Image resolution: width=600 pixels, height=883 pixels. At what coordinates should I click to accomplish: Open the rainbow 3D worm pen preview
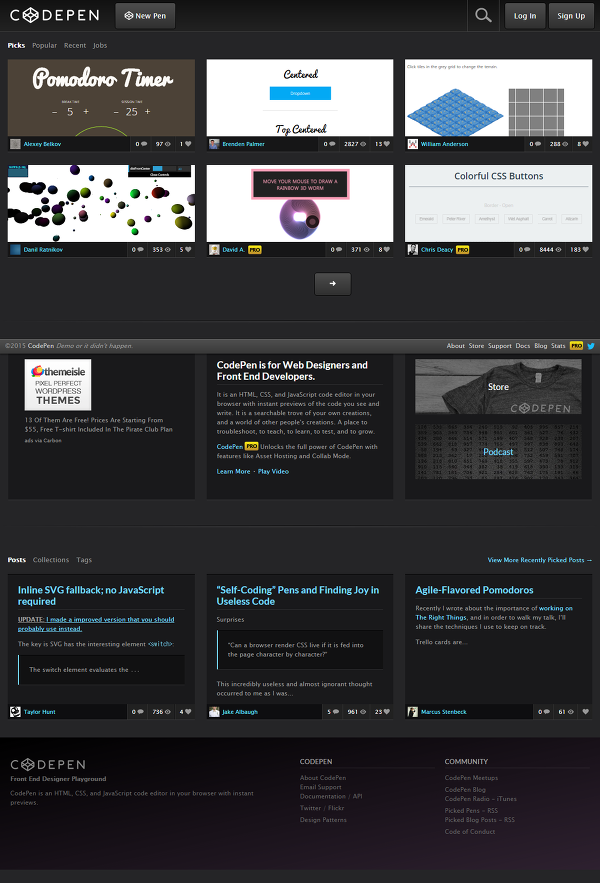pos(300,203)
